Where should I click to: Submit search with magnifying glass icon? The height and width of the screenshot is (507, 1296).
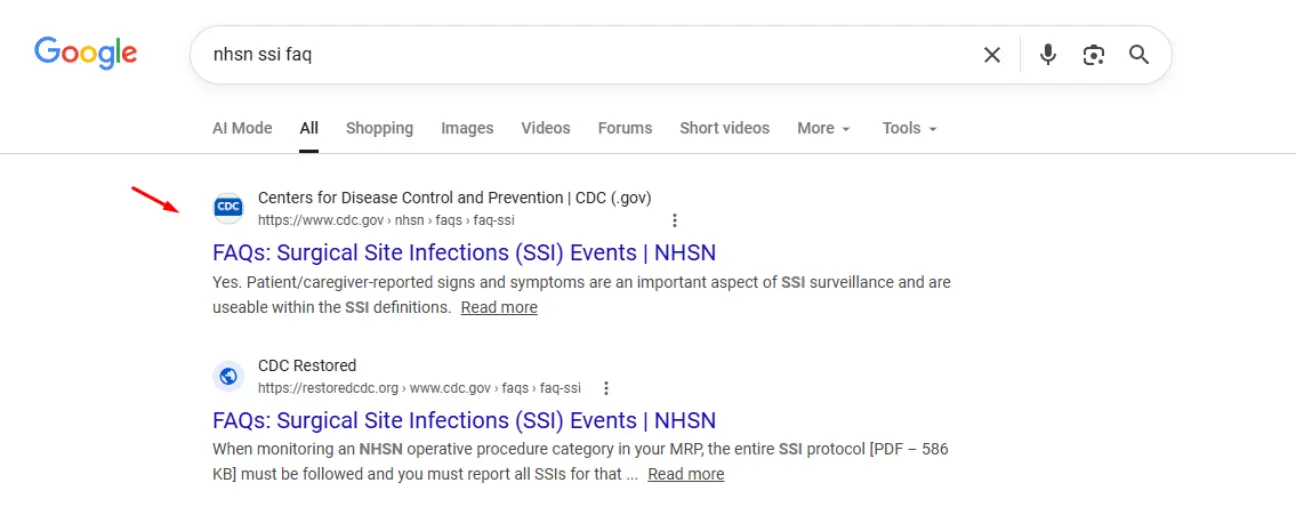pyautogui.click(x=1139, y=55)
